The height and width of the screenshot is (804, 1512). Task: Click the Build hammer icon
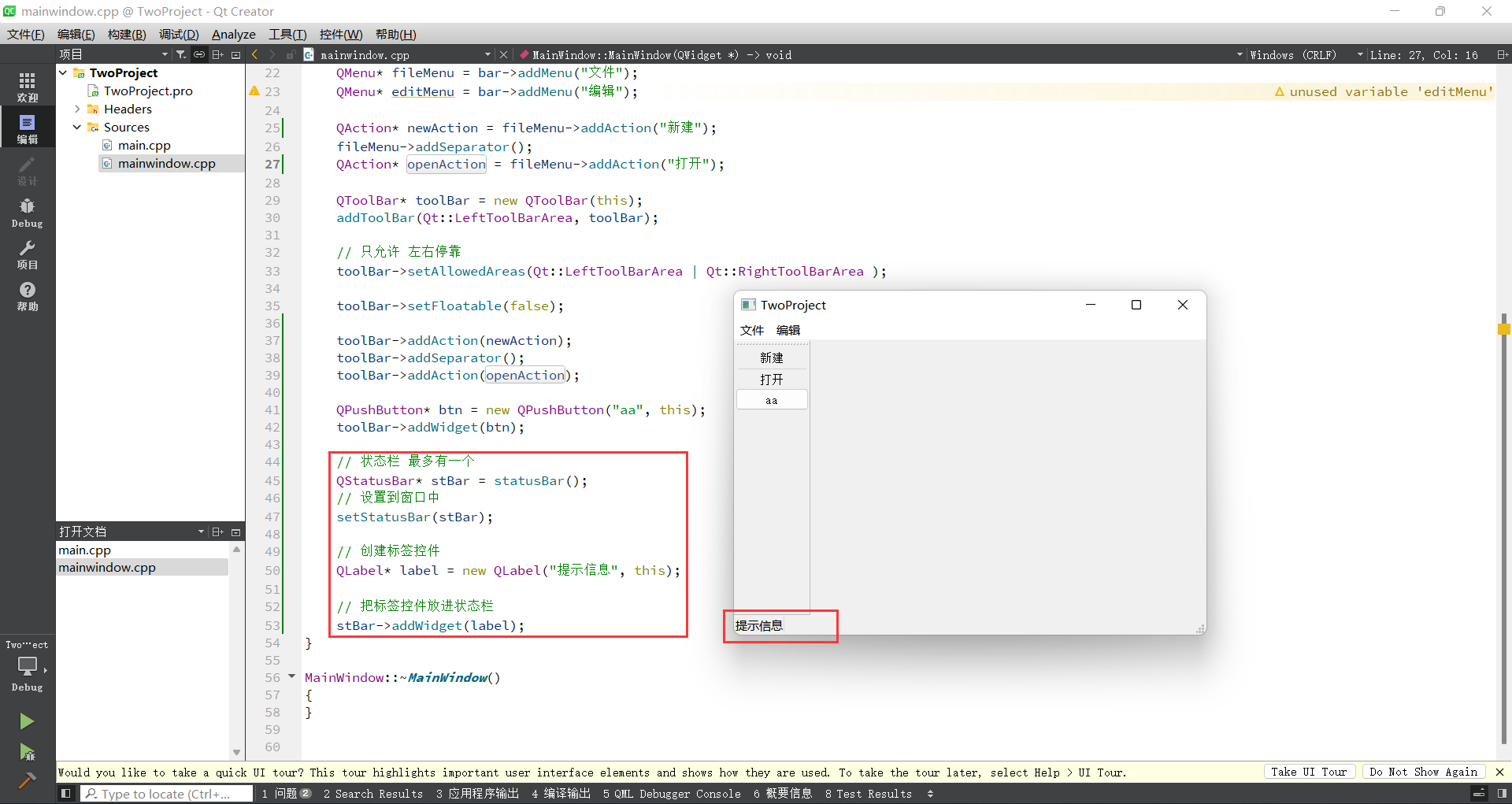point(27,780)
